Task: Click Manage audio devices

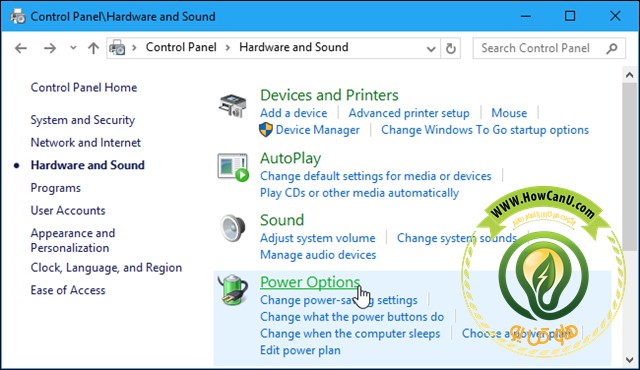Action: (x=318, y=255)
